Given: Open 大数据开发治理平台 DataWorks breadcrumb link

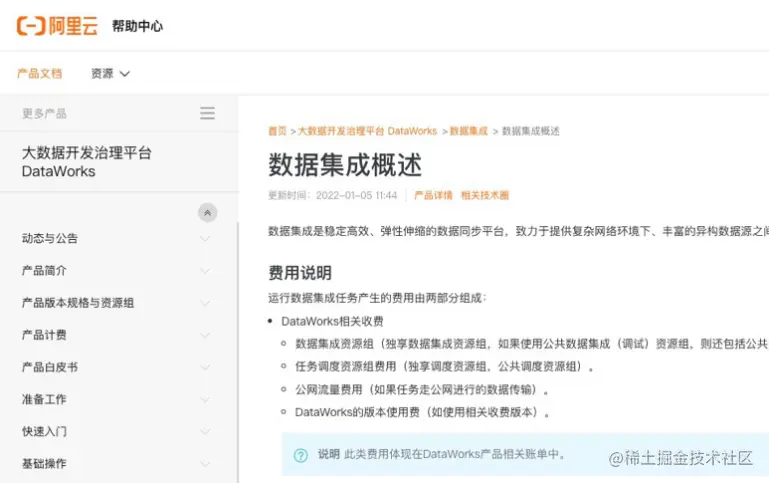Looking at the screenshot, I should [x=367, y=131].
